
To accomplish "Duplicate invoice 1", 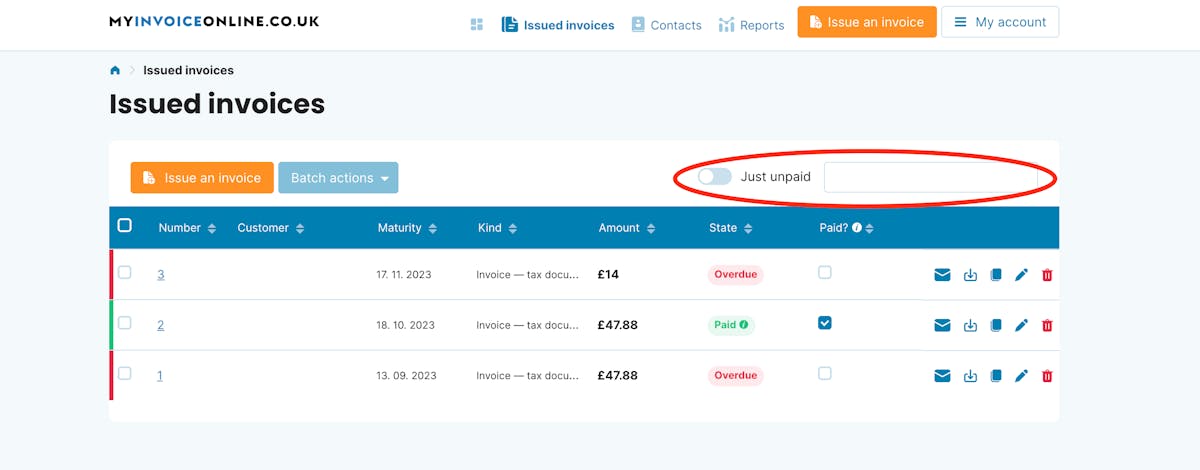I will click(x=995, y=376).
